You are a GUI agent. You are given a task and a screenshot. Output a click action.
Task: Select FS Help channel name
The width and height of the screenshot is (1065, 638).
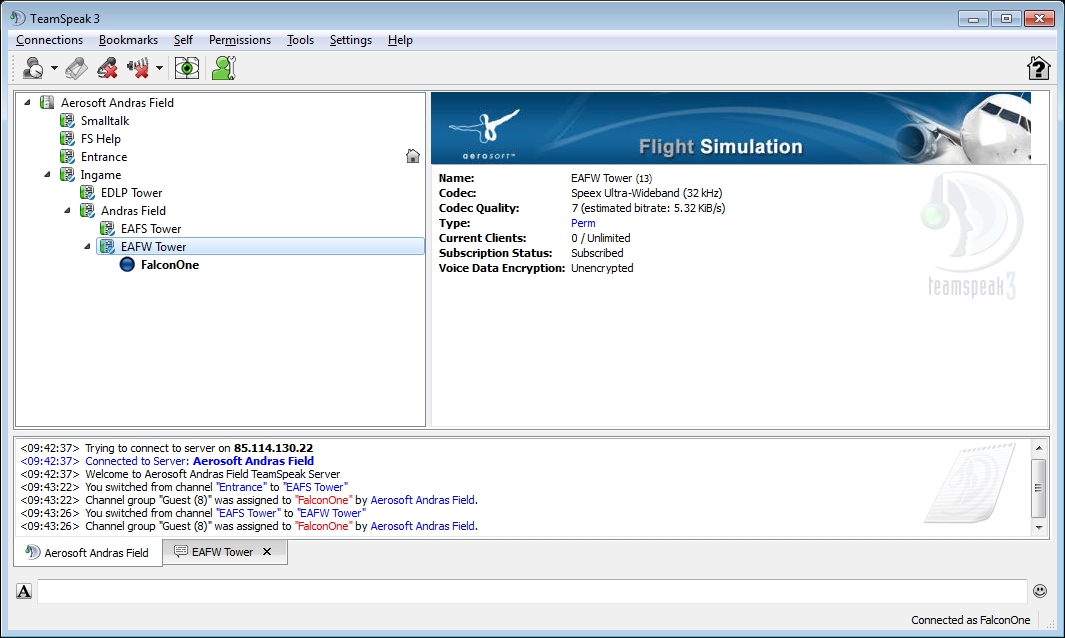click(101, 139)
